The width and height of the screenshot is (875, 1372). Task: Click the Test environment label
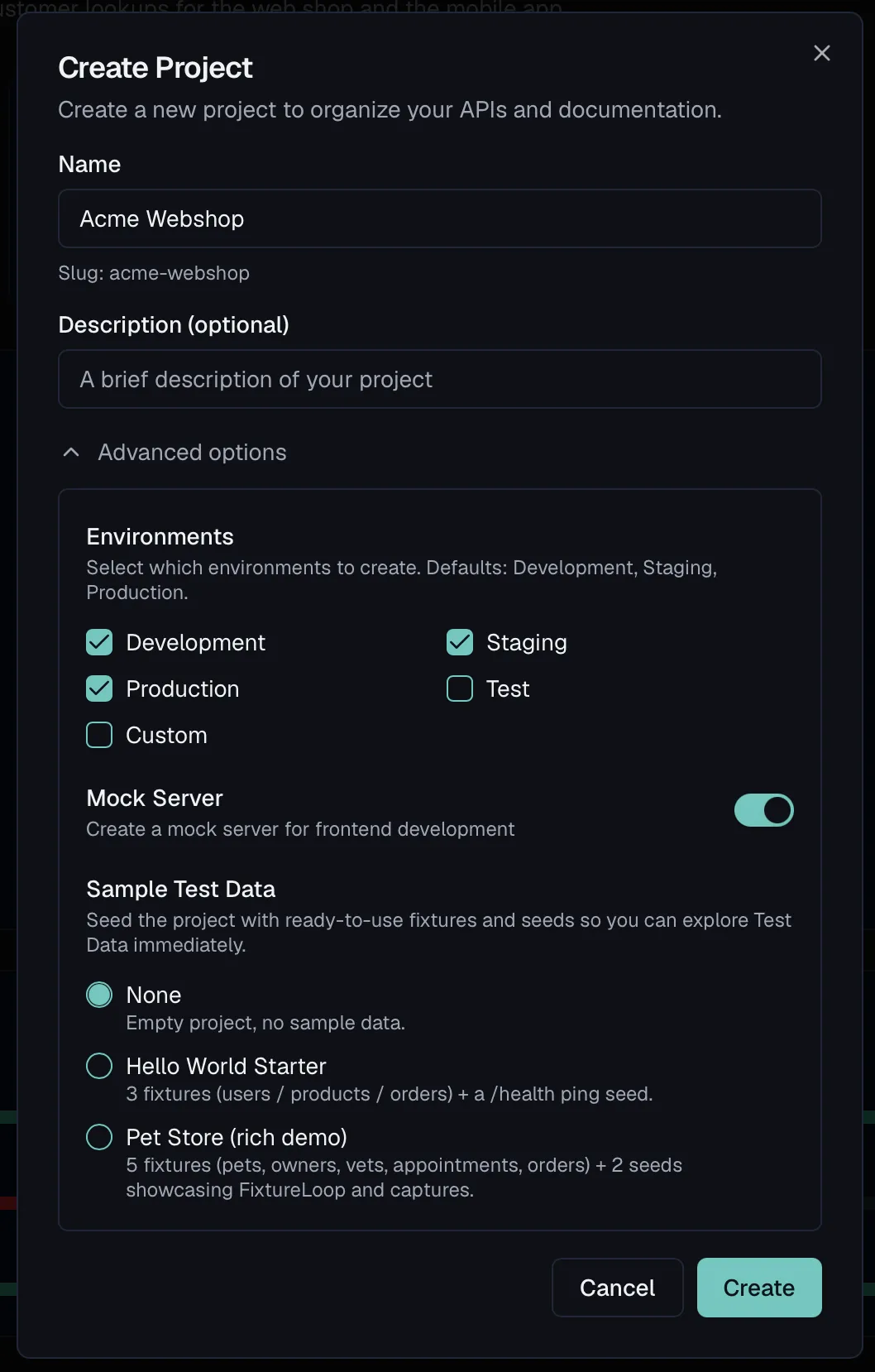(x=508, y=688)
